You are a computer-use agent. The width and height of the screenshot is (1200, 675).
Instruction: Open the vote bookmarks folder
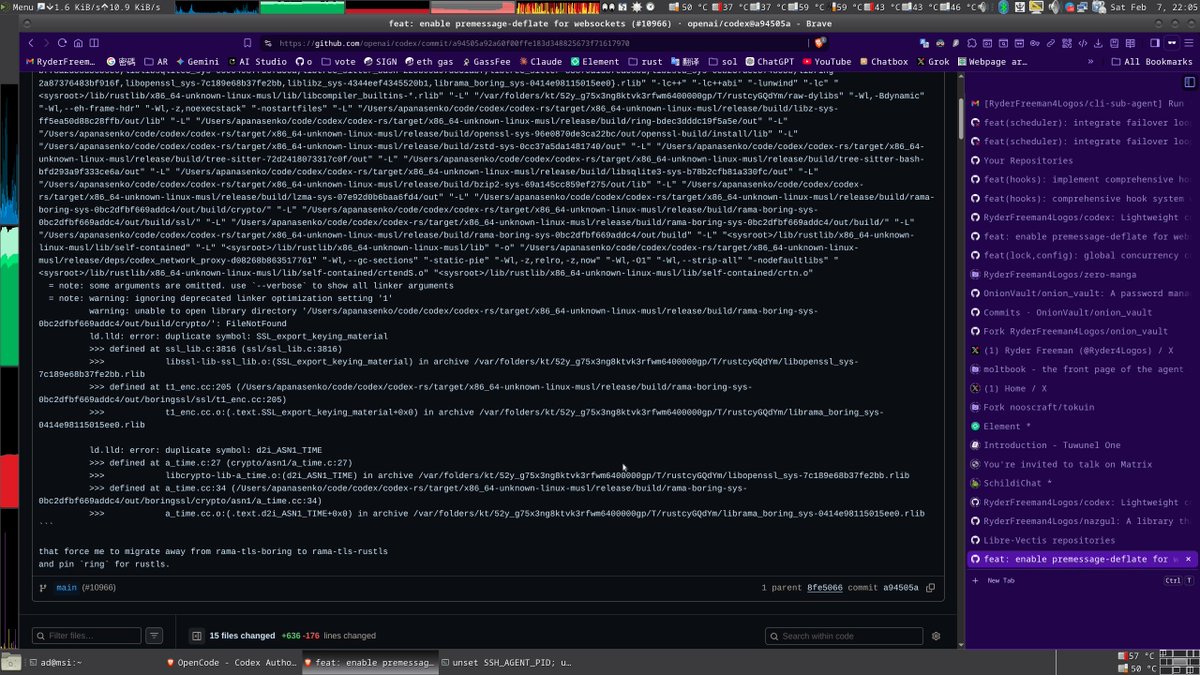point(337,61)
